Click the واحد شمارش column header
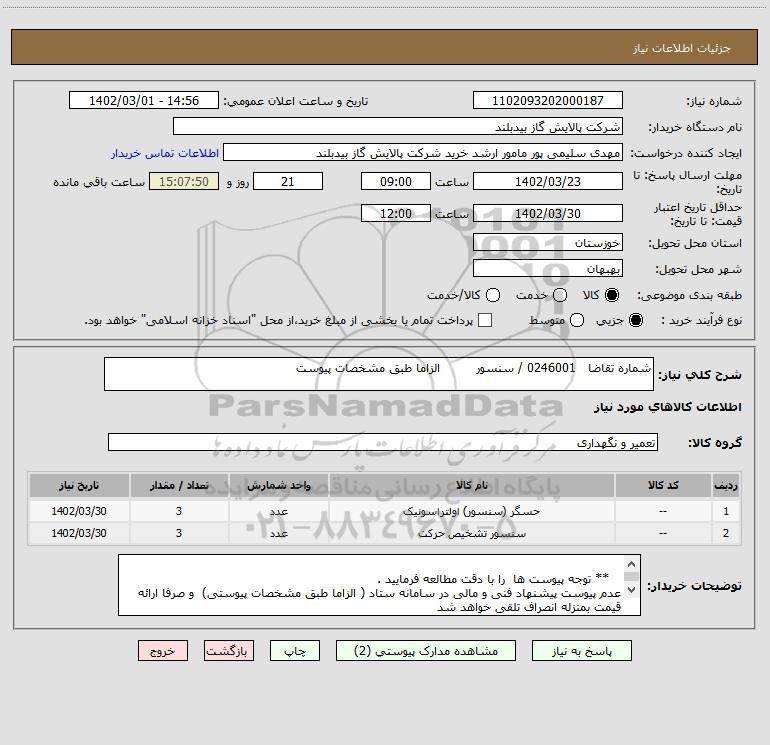Viewport: 770px width, 745px height. click(x=278, y=486)
